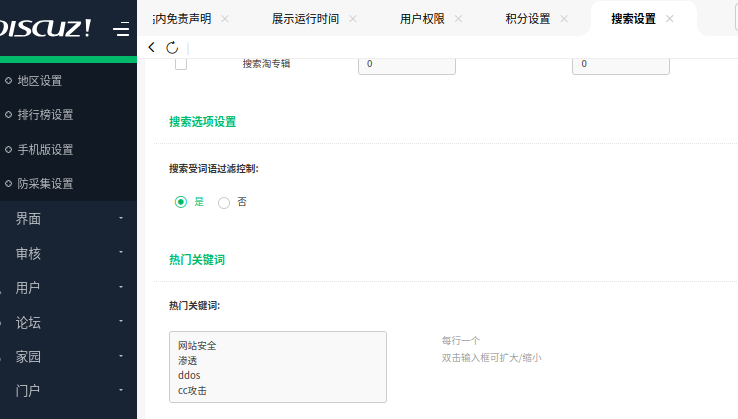Switch to the 积分设置 tab

pos(527,19)
